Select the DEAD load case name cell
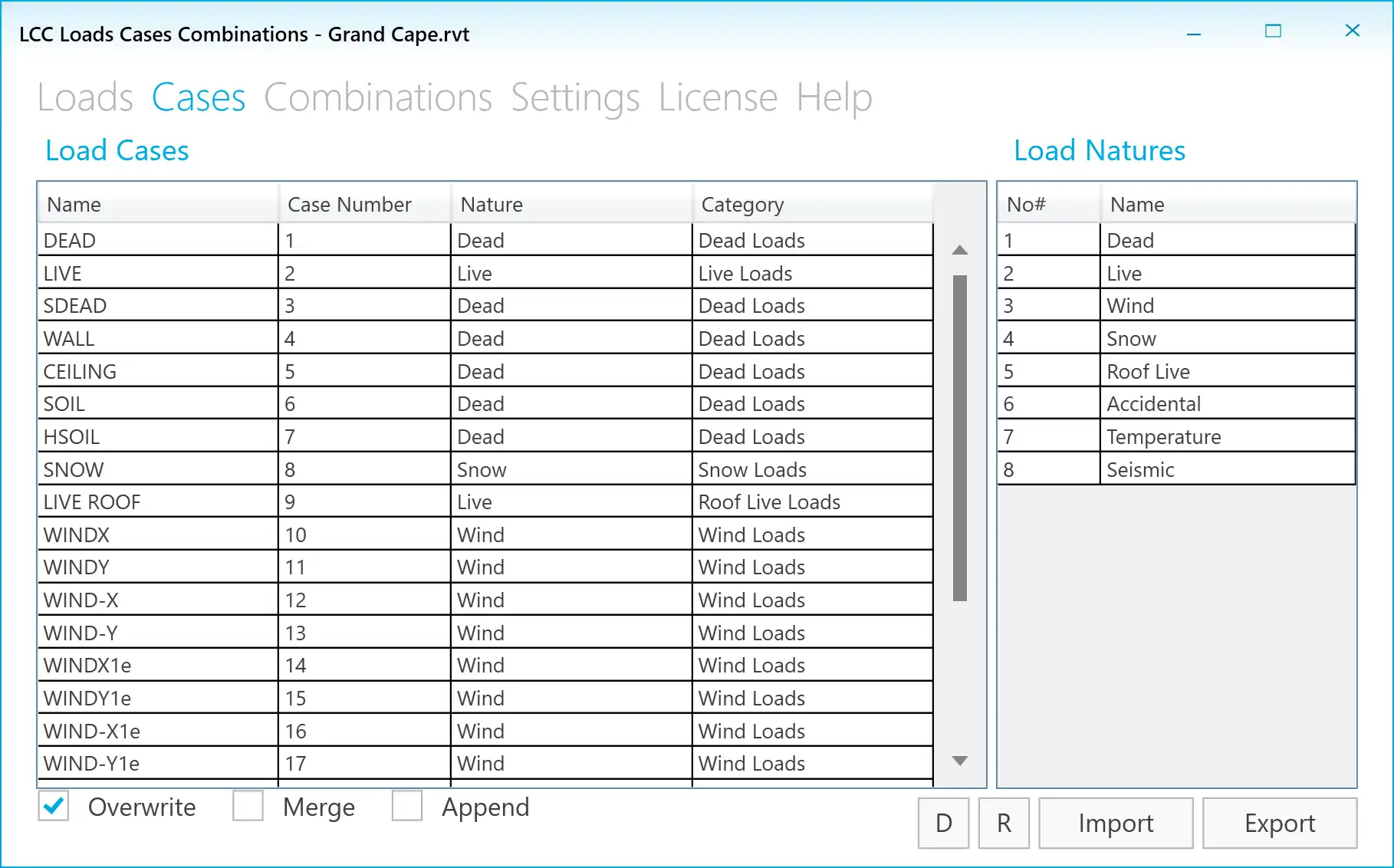This screenshot has height=868, width=1394. point(158,240)
